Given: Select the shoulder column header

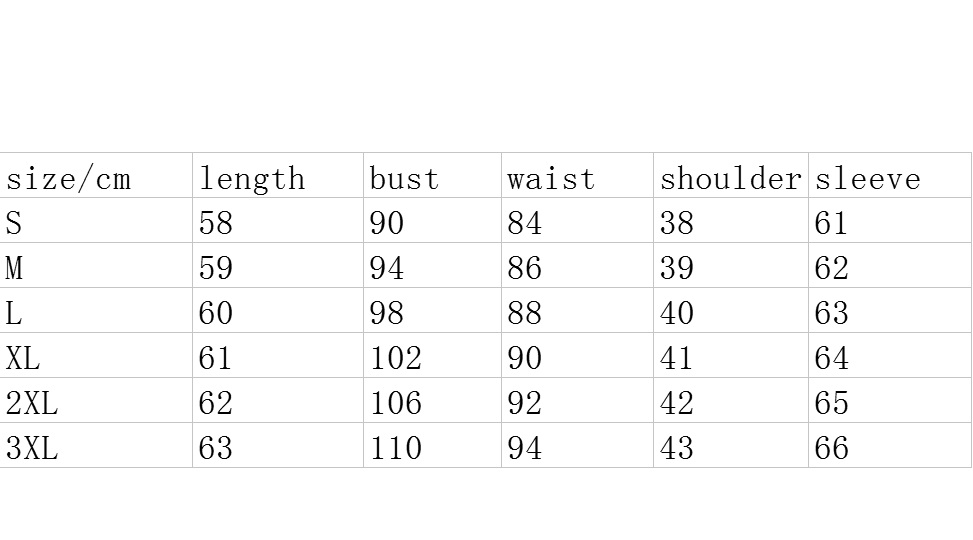Looking at the screenshot, I should tap(731, 176).
